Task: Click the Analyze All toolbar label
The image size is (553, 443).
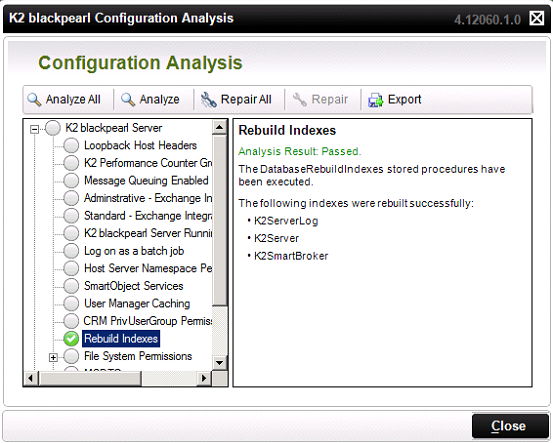Action: click(73, 99)
